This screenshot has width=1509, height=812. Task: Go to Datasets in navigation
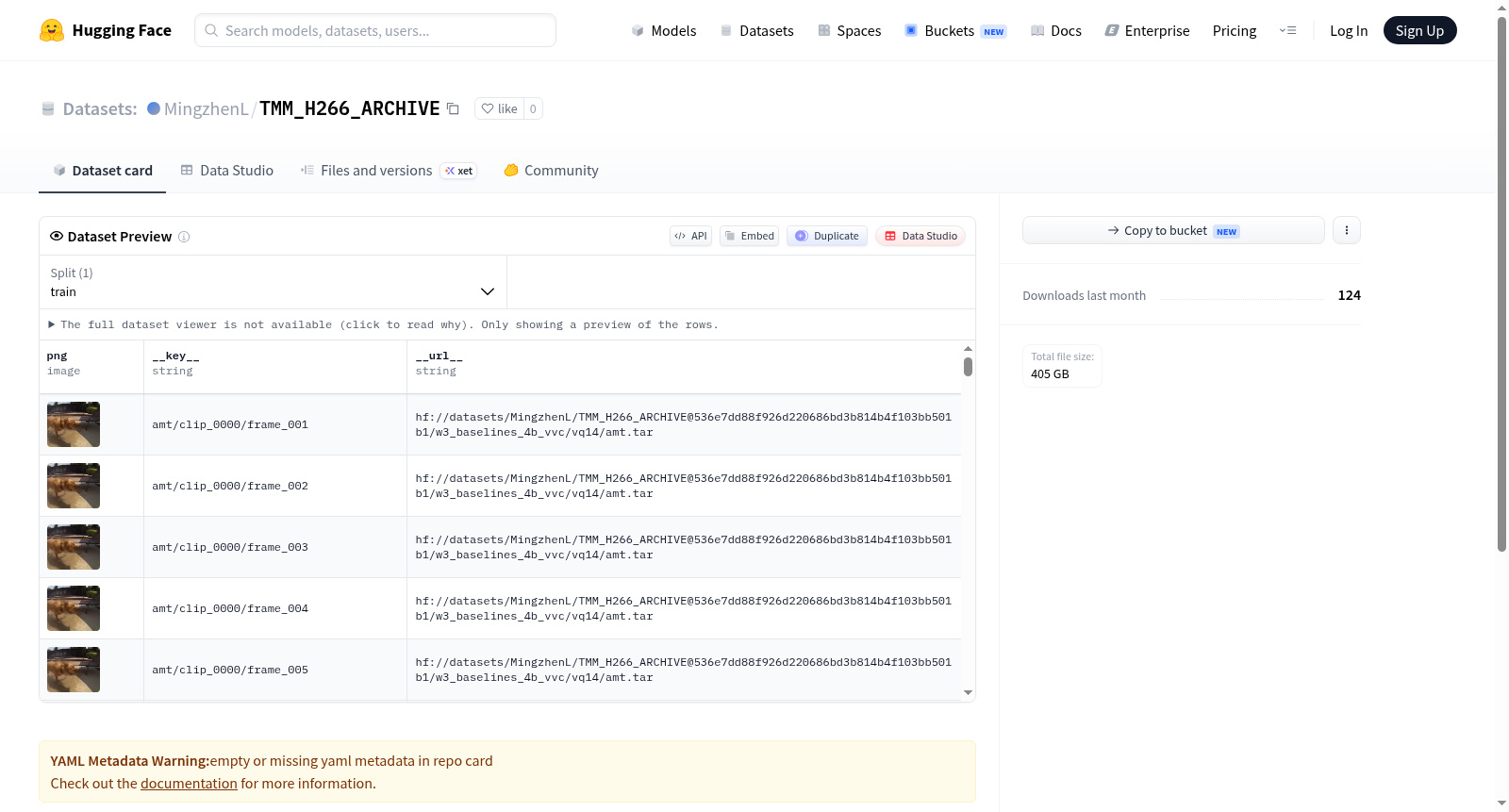pyautogui.click(x=756, y=30)
